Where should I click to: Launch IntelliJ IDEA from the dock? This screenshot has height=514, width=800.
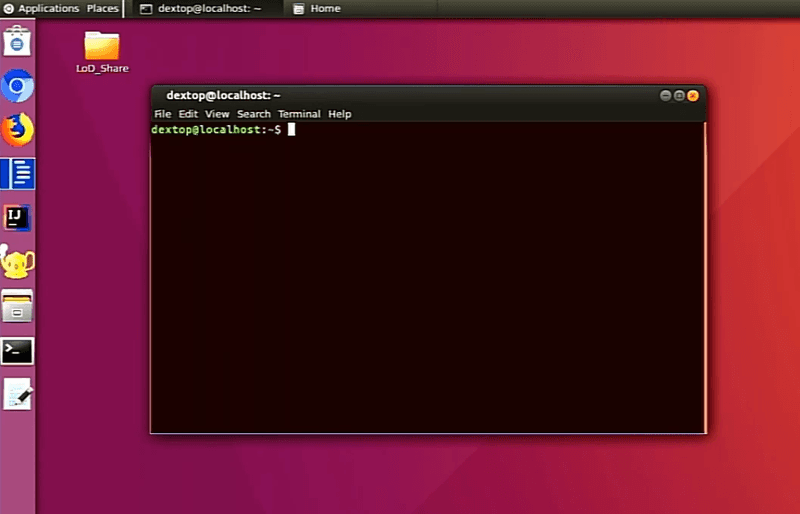(17, 218)
